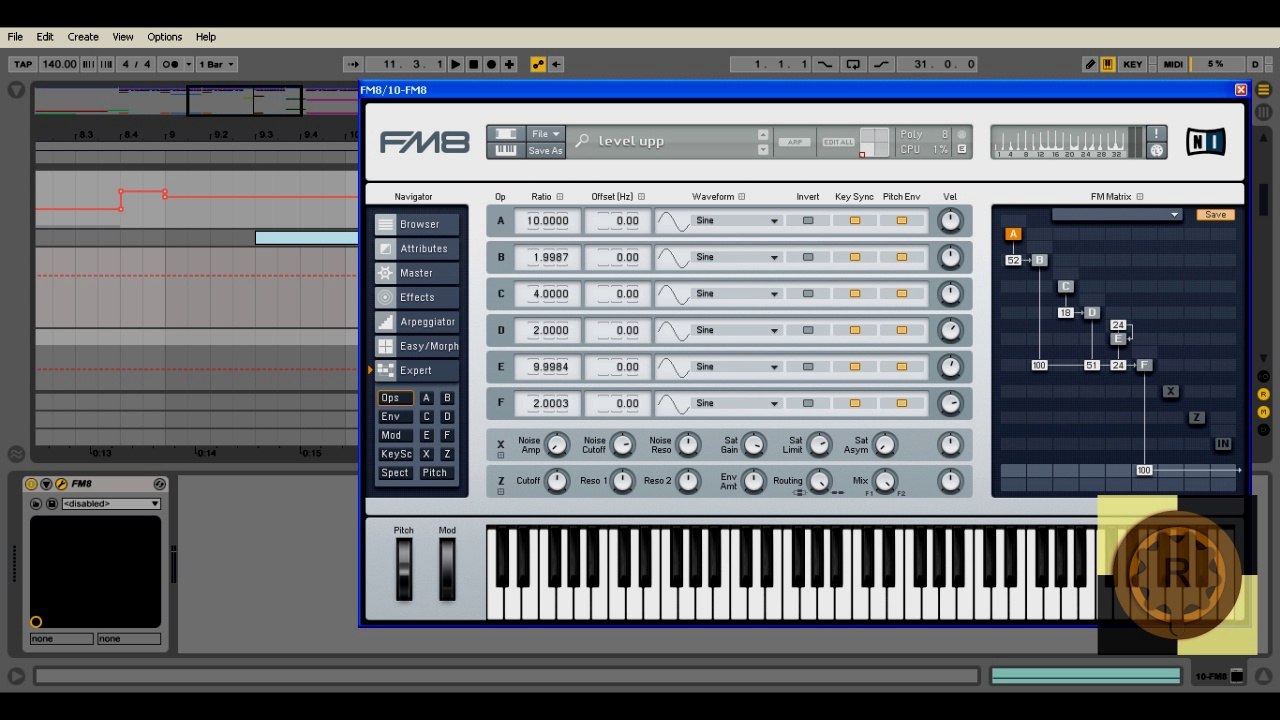Select the KeySc expert tab
The image size is (1280, 720).
(x=395, y=454)
